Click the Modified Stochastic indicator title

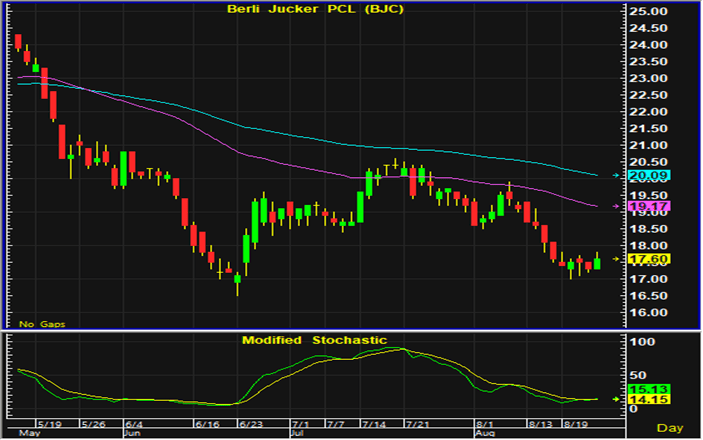[314, 341]
